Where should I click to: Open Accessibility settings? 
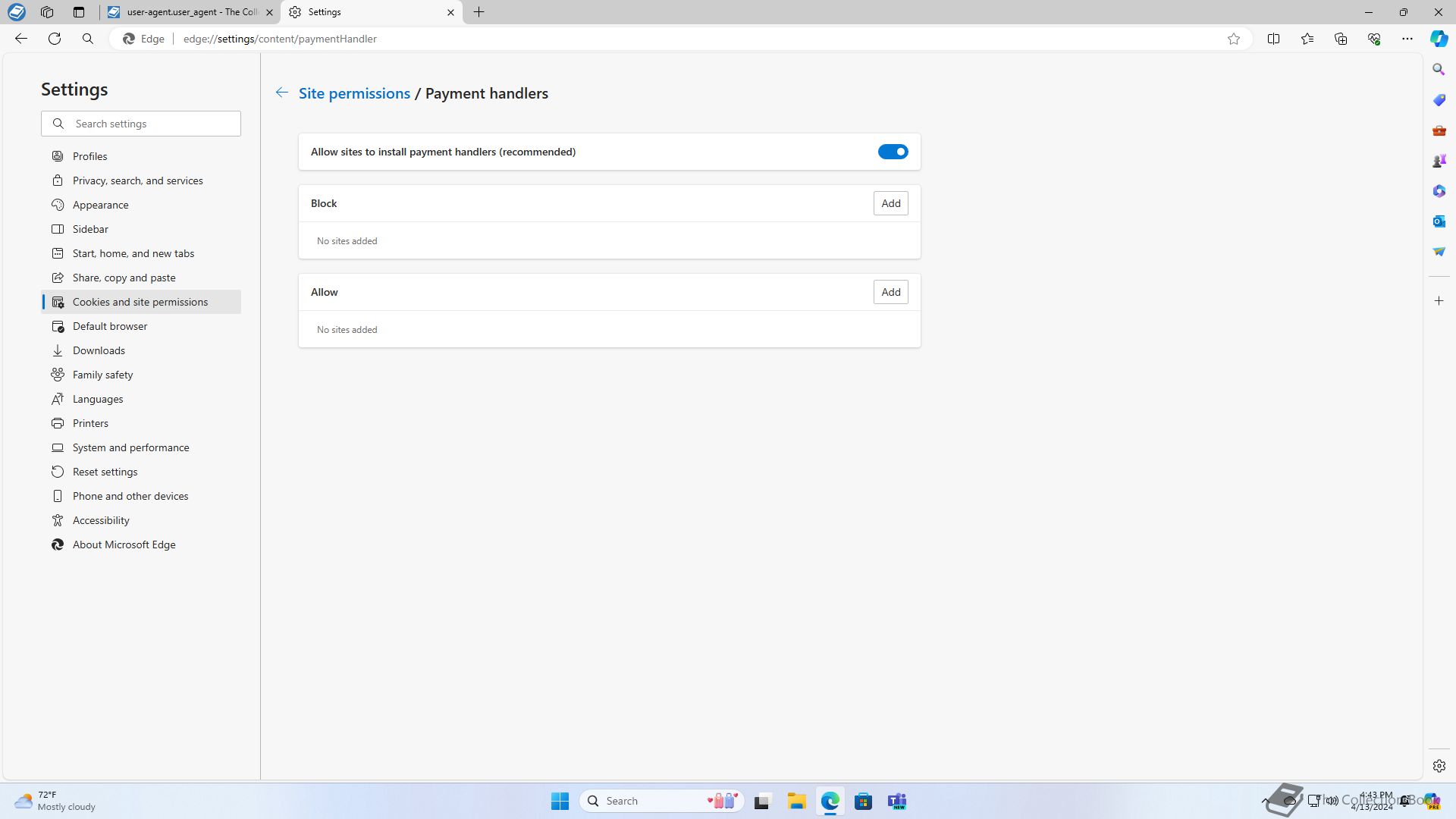click(x=141, y=520)
